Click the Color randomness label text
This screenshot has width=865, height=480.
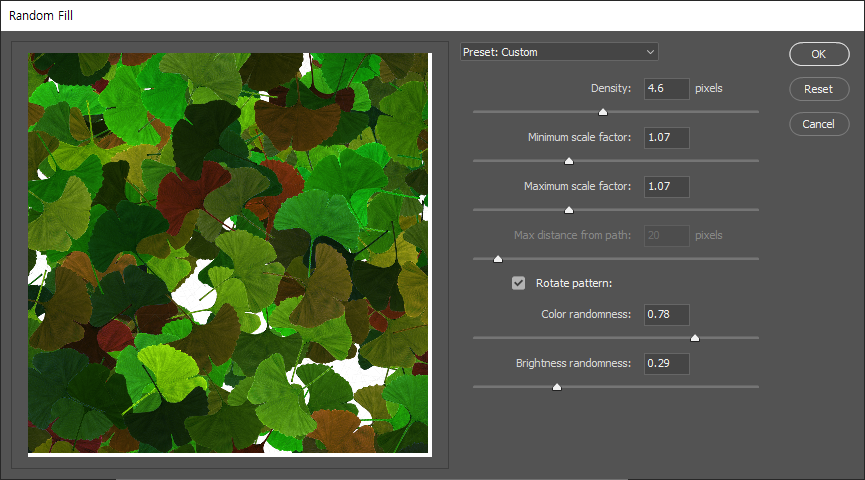pyautogui.click(x=586, y=314)
